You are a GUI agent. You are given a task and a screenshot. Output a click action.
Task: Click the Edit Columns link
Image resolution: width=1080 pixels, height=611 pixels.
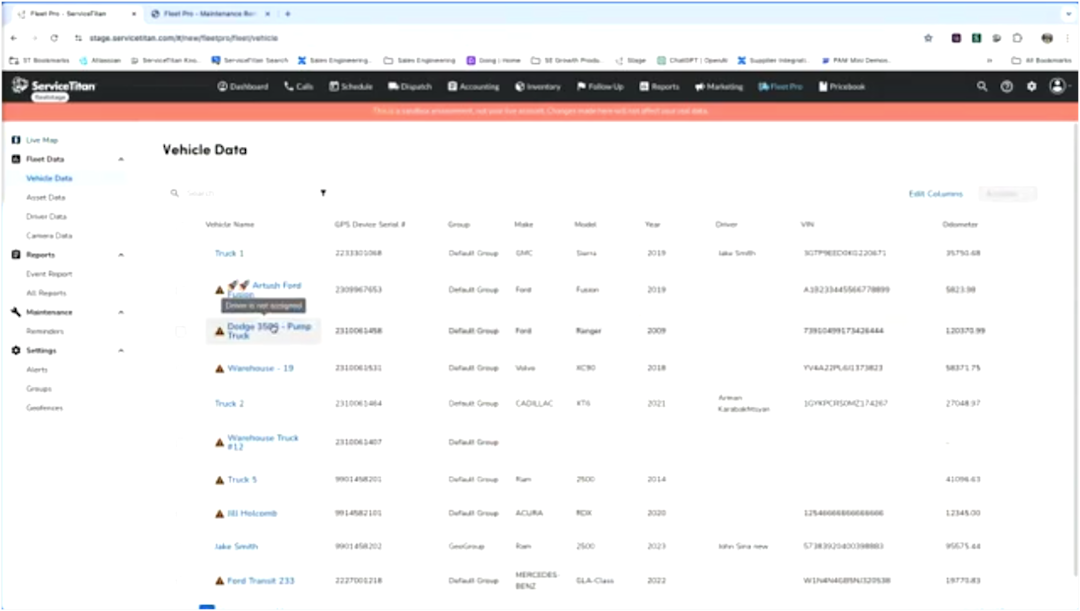tap(935, 194)
